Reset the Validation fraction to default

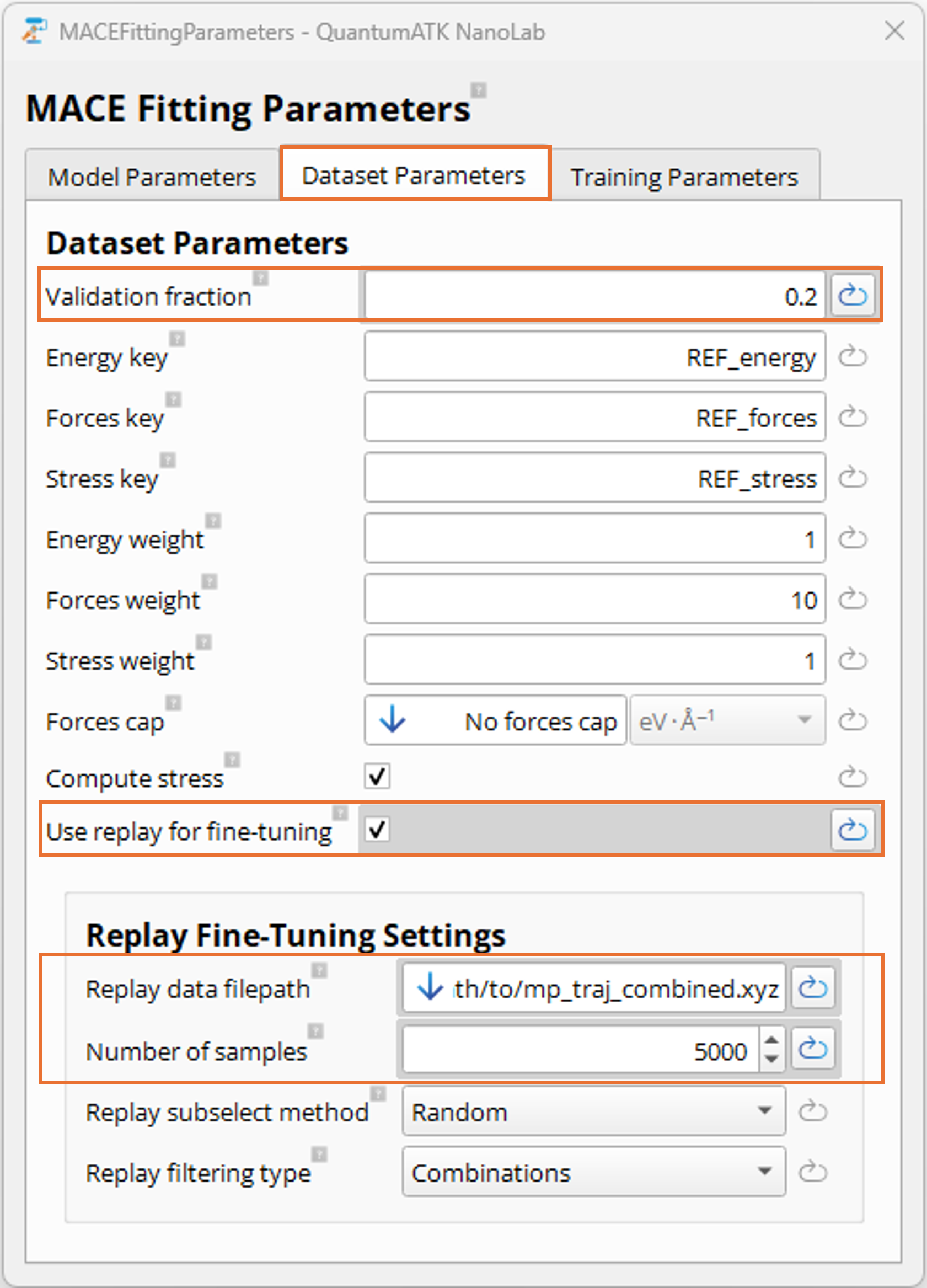click(x=852, y=295)
